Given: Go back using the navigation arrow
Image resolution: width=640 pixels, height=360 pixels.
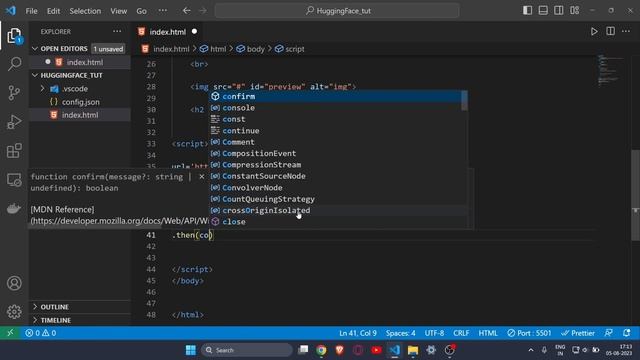Looking at the screenshot, I should (187, 11).
